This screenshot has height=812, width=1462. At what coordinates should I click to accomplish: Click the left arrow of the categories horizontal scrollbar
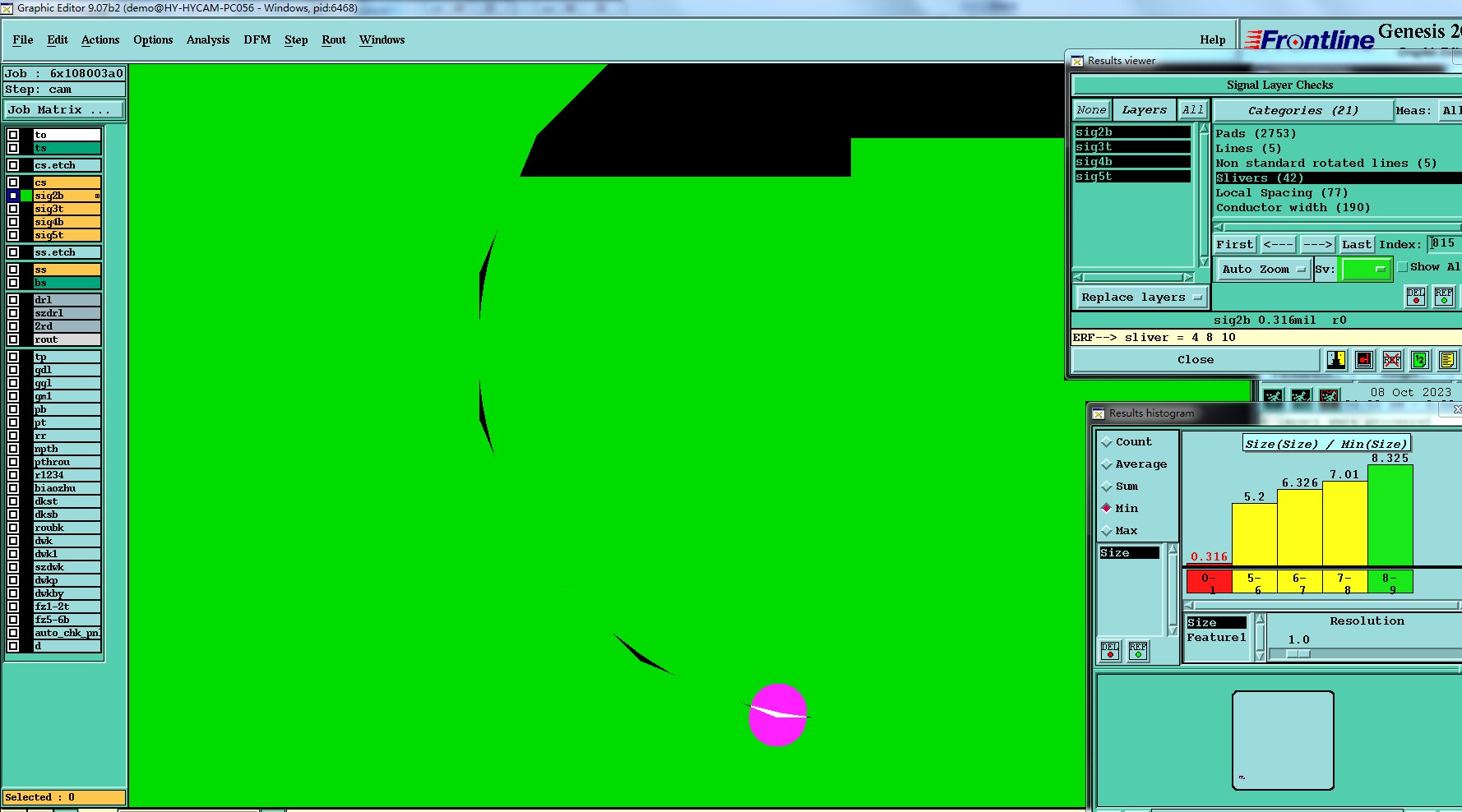1219,227
